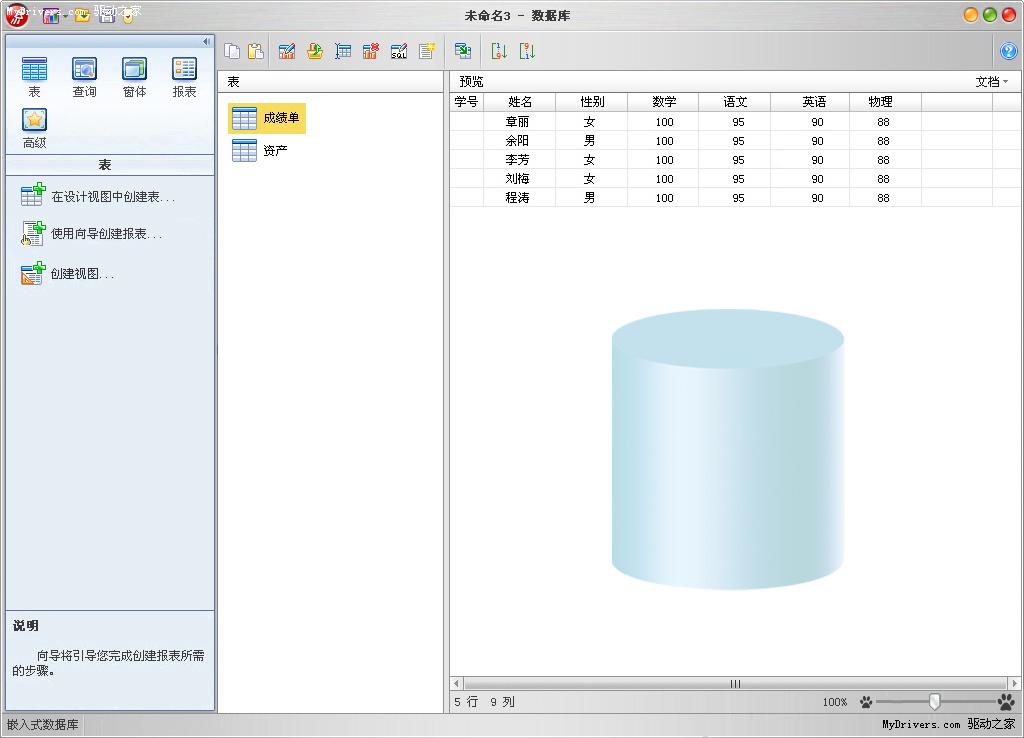Sort ascending using the toolbar icon
Screen dimensions: 1024x738
(499, 51)
